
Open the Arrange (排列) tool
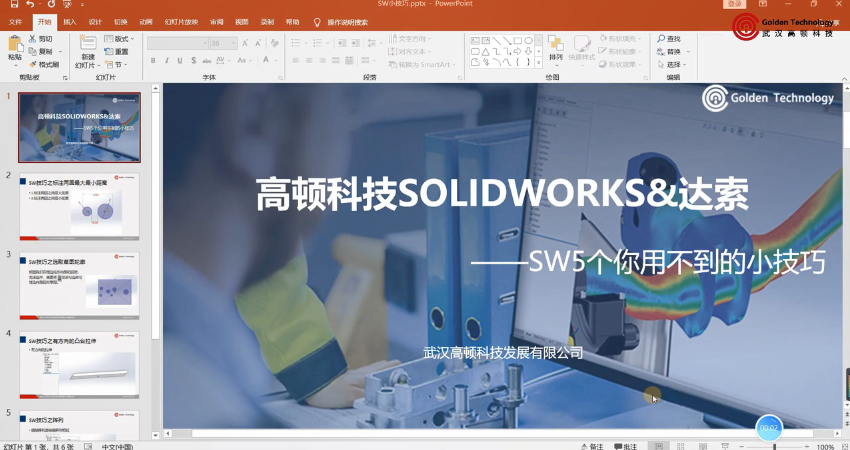click(x=556, y=48)
